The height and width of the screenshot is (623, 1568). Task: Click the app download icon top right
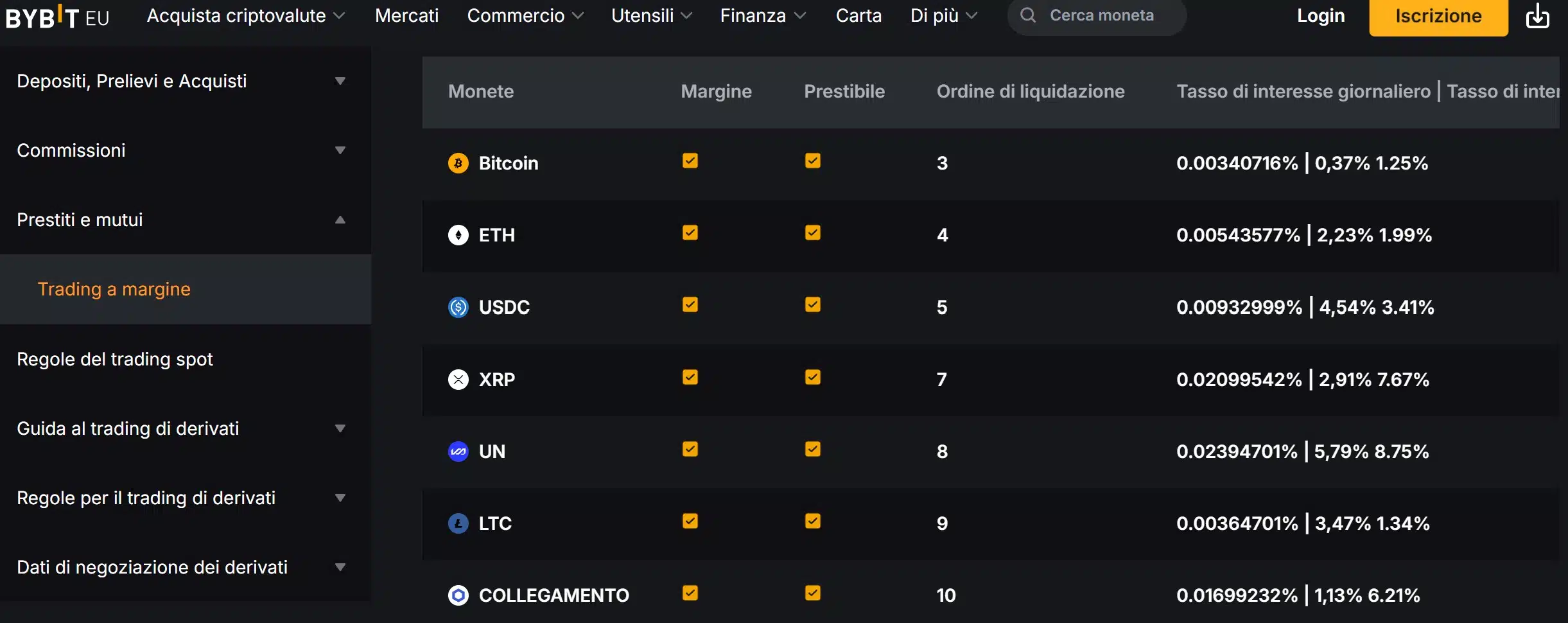tap(1537, 15)
